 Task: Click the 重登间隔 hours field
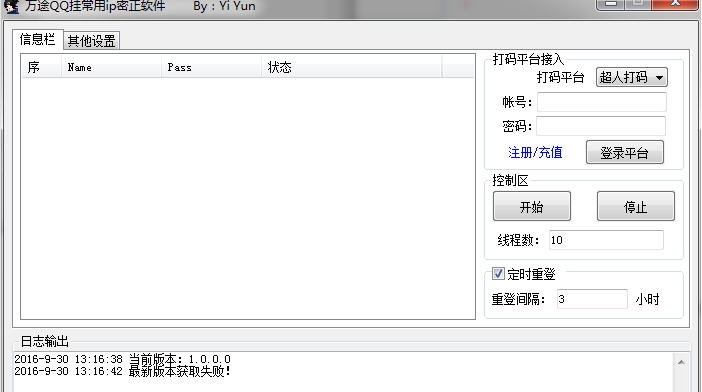pyautogui.click(x=592, y=299)
